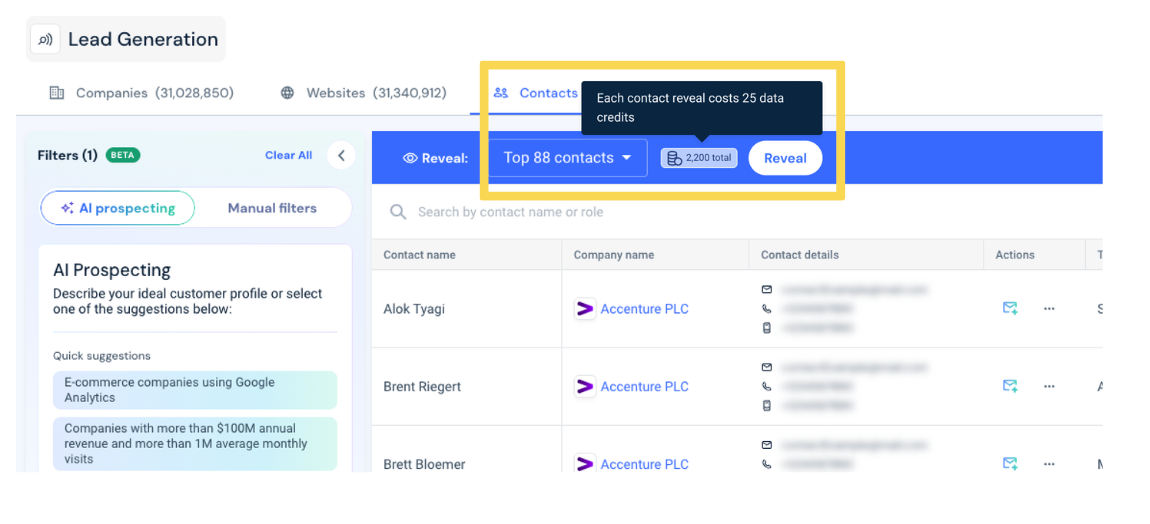The image size is (1150, 524).
Task: Open more options for Brett Bloemer
Action: click(1049, 464)
